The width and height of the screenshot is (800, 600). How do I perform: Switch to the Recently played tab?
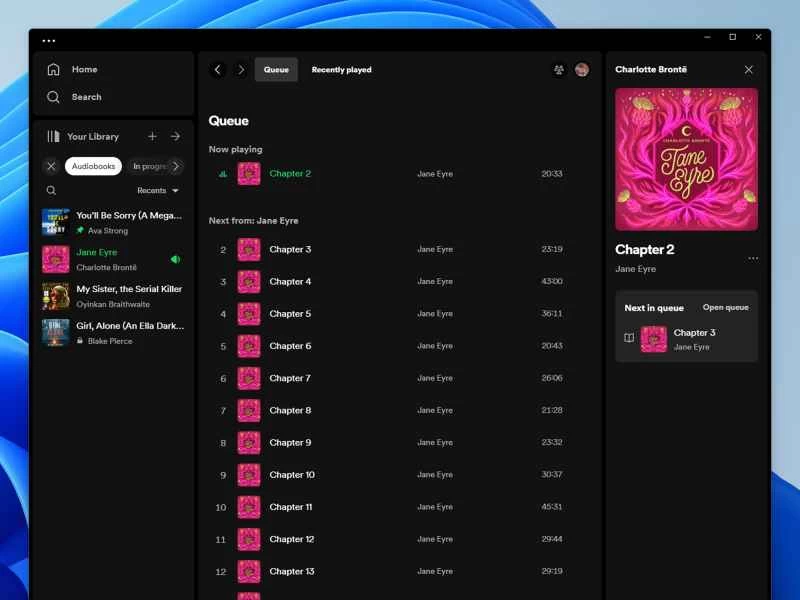point(340,70)
